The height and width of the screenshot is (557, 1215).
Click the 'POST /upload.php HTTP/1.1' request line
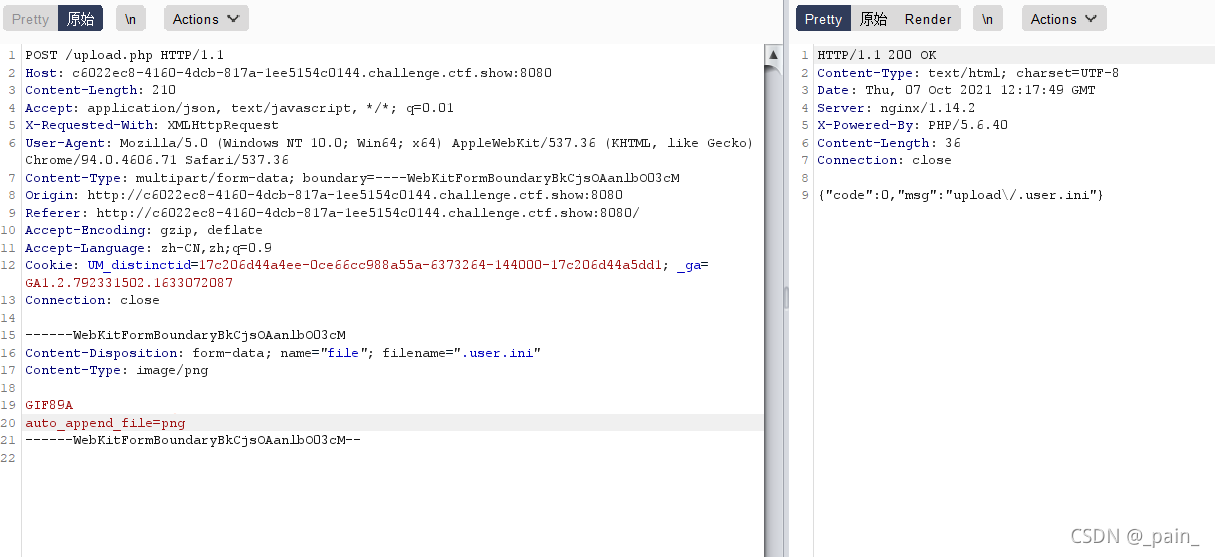[125, 55]
